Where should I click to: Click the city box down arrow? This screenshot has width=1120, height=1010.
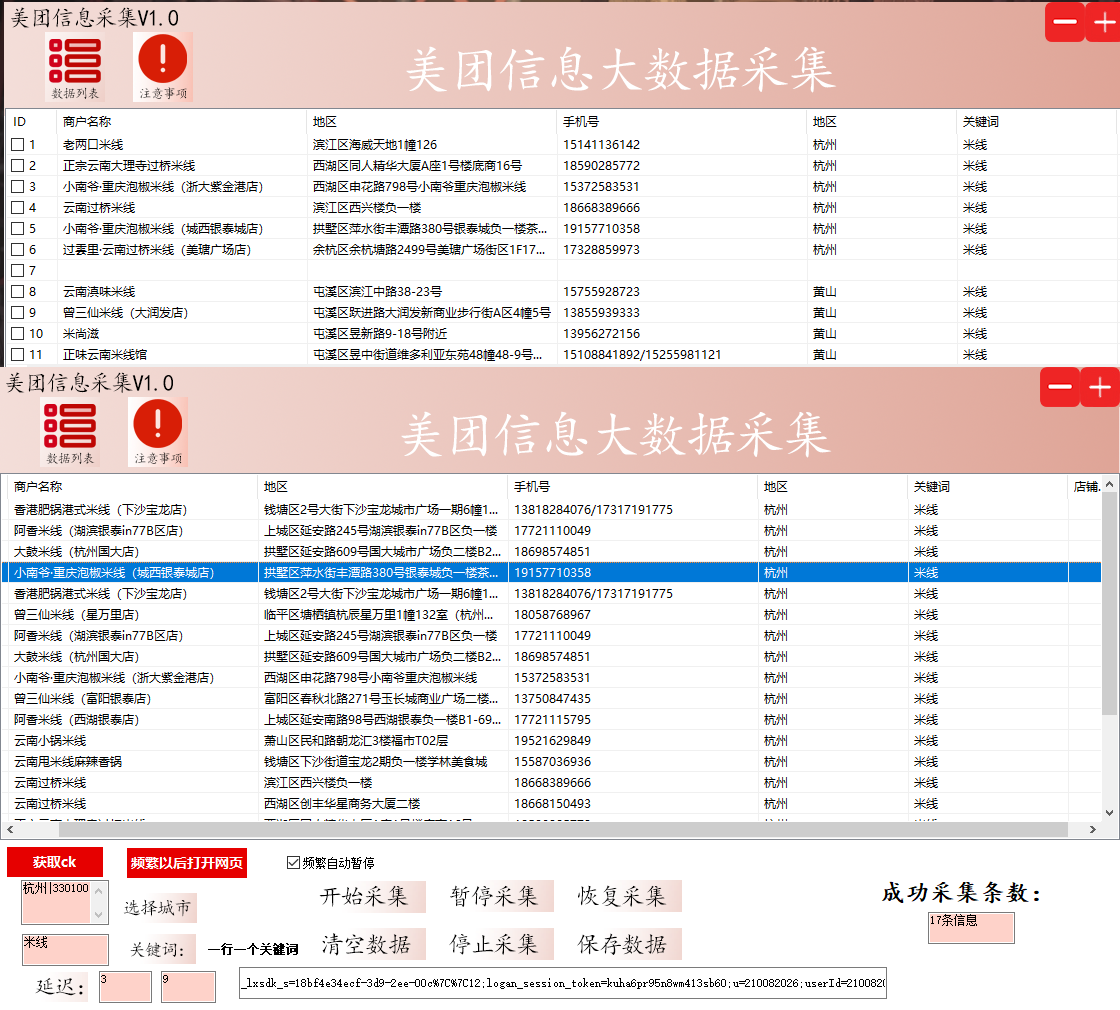(x=99, y=914)
